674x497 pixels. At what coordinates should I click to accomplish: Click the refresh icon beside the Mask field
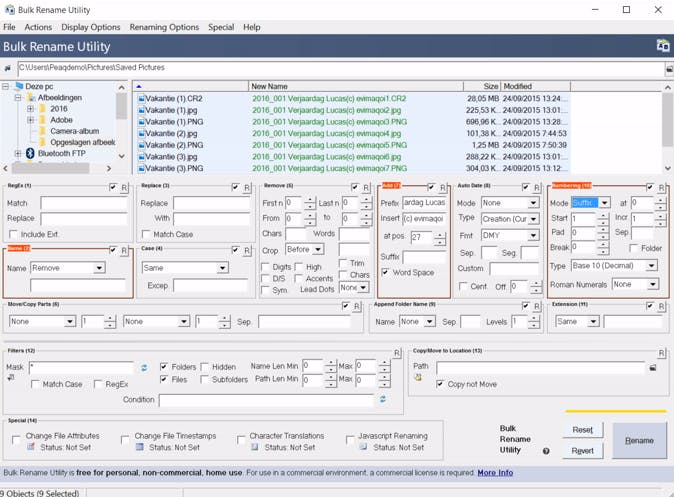click(x=144, y=368)
